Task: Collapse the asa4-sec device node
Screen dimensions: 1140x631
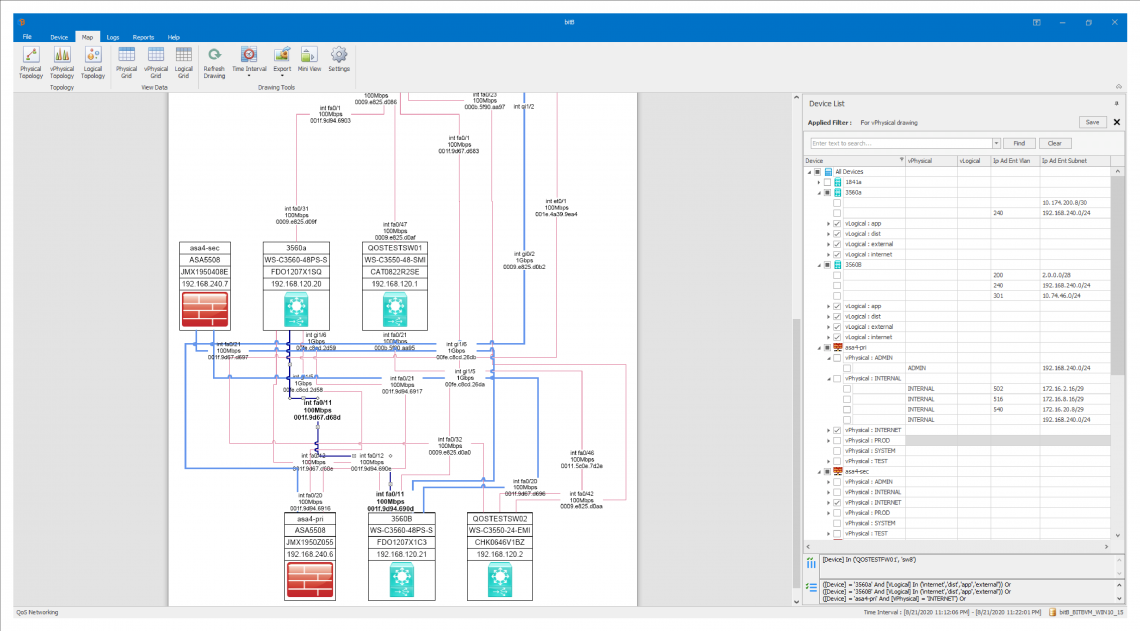Action: tap(819, 472)
